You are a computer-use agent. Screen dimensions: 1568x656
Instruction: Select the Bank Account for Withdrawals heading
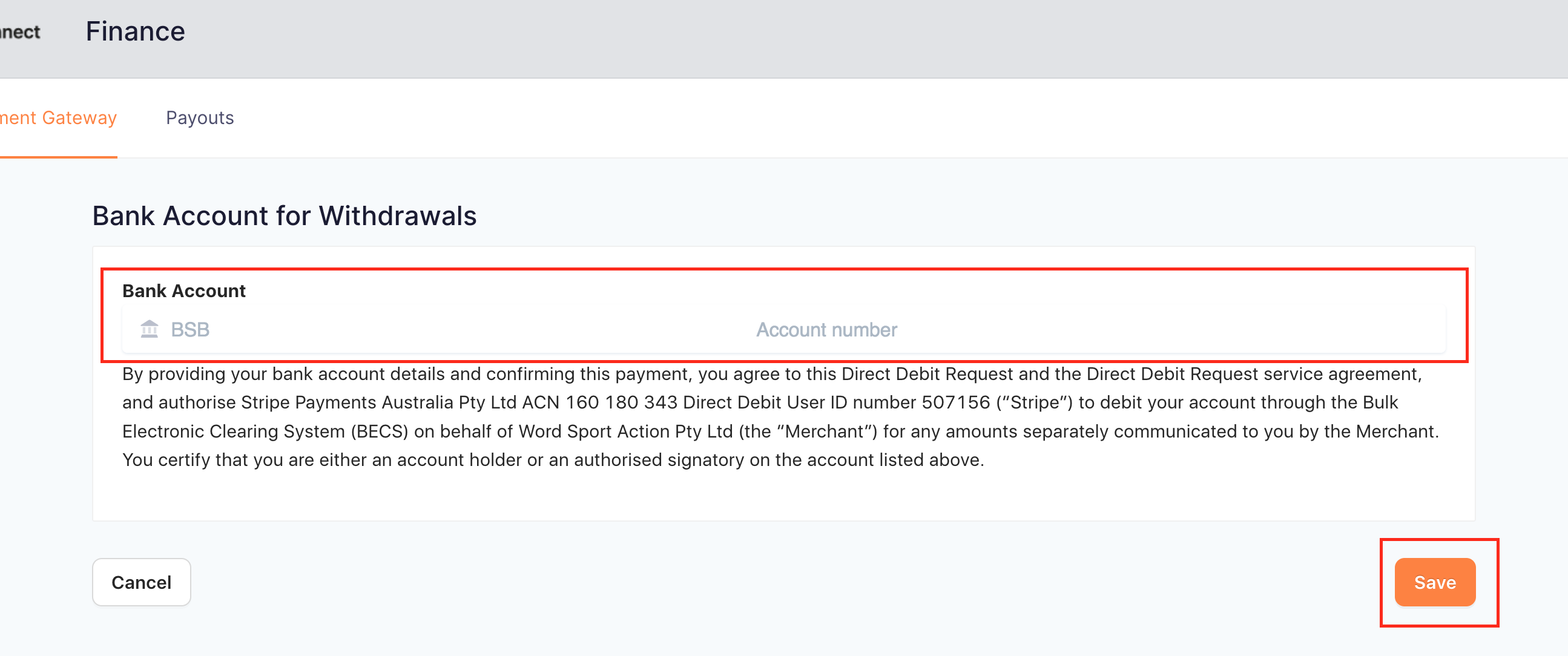point(285,215)
